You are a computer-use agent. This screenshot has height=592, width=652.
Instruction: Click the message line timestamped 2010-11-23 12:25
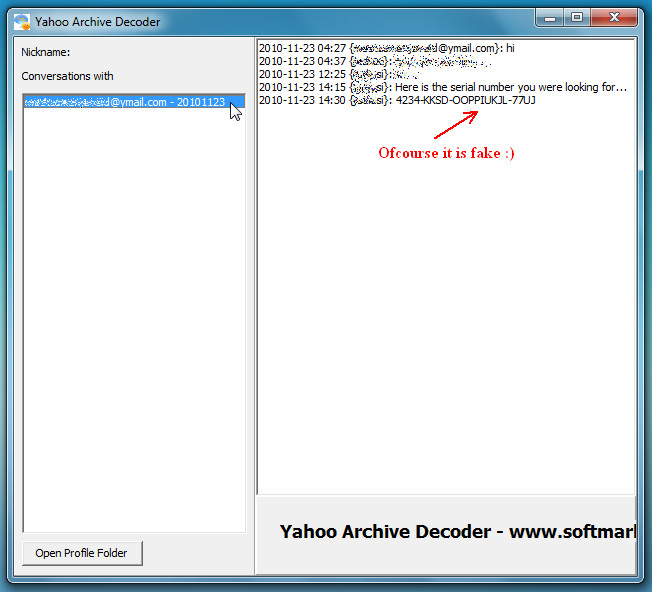(339, 74)
